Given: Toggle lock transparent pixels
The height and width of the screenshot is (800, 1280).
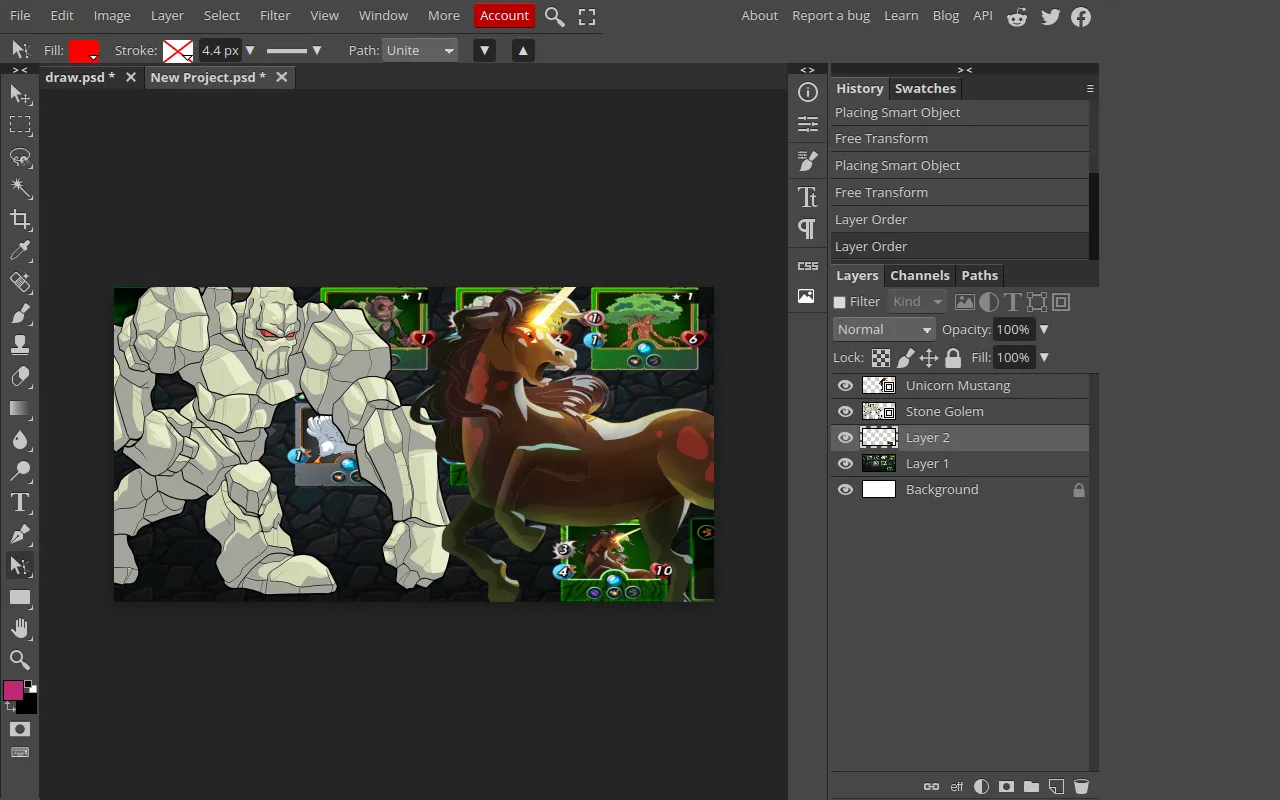Looking at the screenshot, I should click(880, 358).
